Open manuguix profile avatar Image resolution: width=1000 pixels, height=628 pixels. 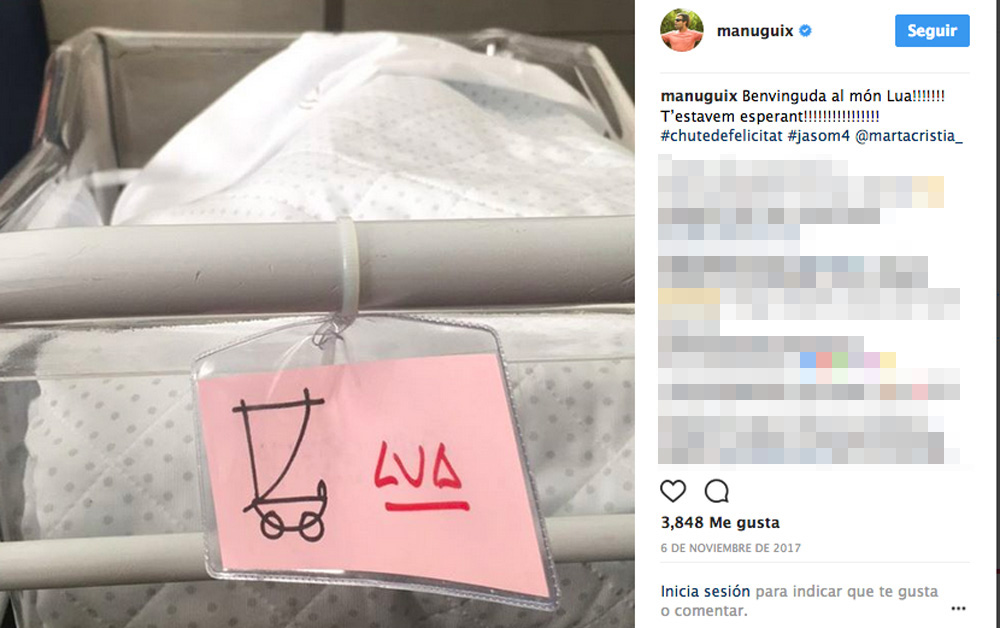[x=682, y=30]
